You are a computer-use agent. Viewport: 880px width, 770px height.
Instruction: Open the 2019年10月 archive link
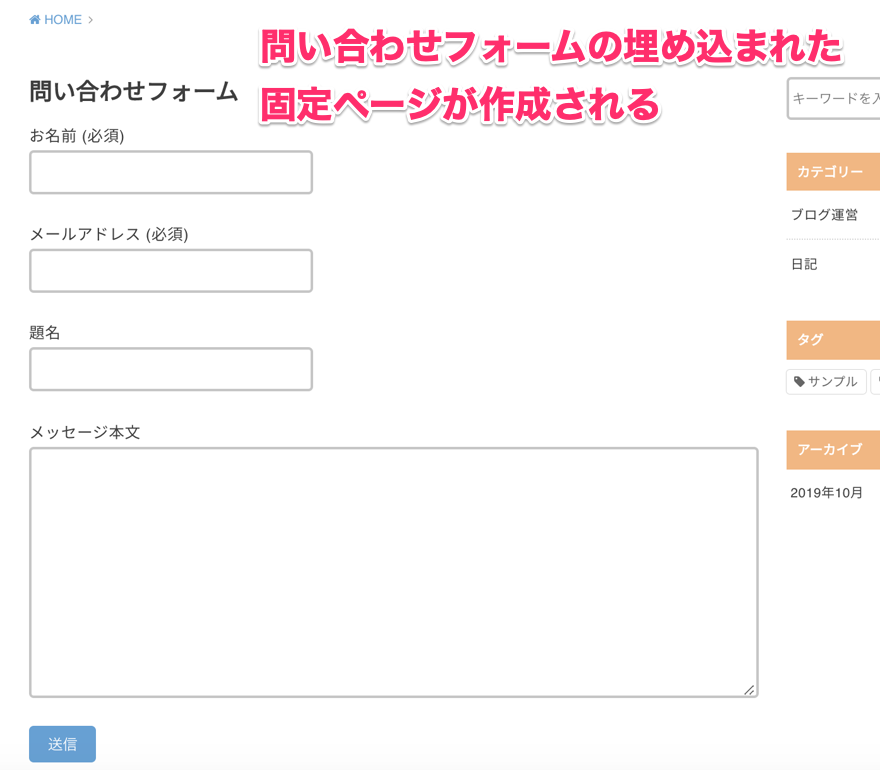826,493
